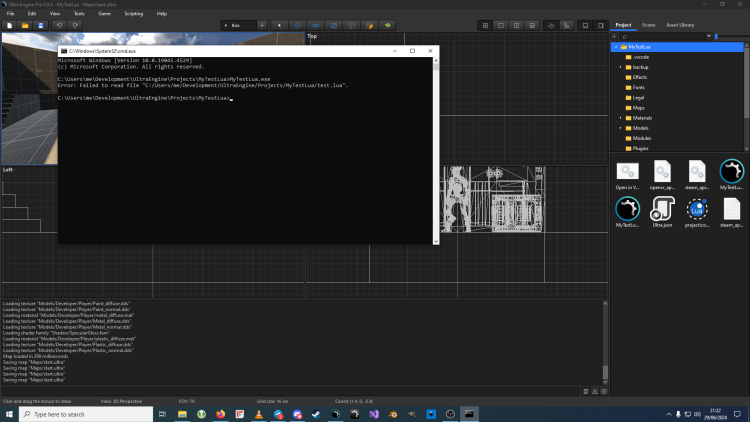Switch to two-row viewport layout
The height and width of the screenshot is (422, 750).
[x=532, y=25]
